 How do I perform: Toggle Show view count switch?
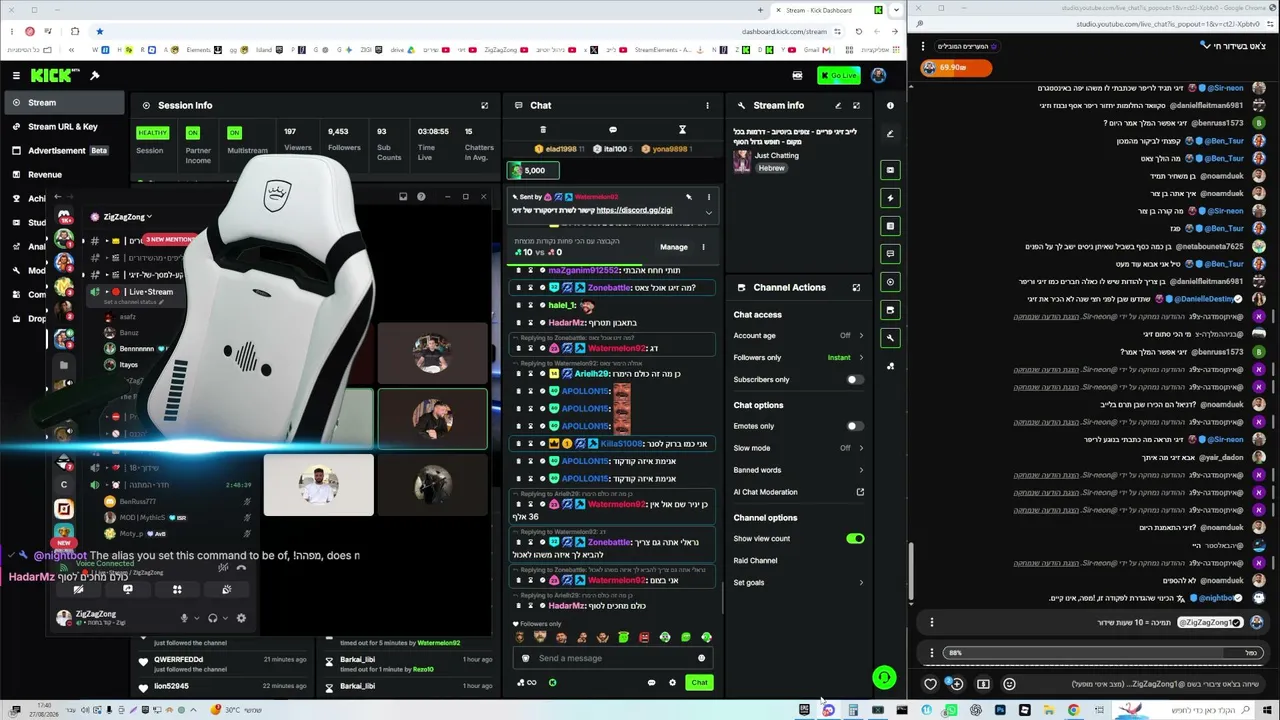pyautogui.click(x=855, y=539)
